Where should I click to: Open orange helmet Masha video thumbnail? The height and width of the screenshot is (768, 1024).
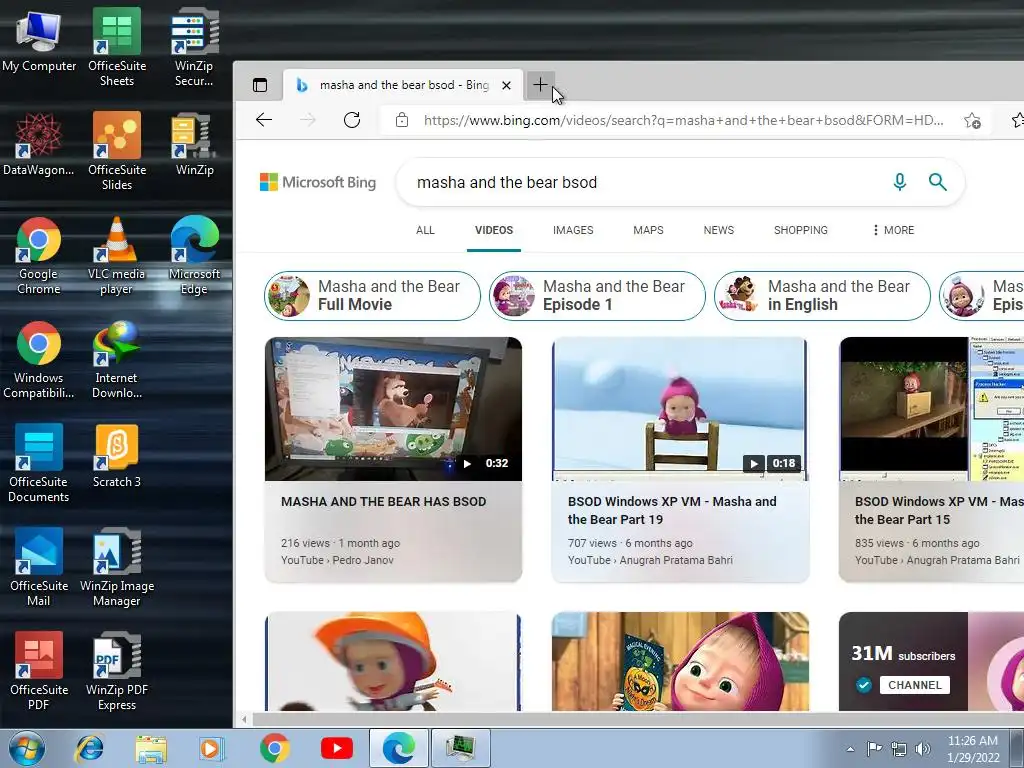click(393, 661)
